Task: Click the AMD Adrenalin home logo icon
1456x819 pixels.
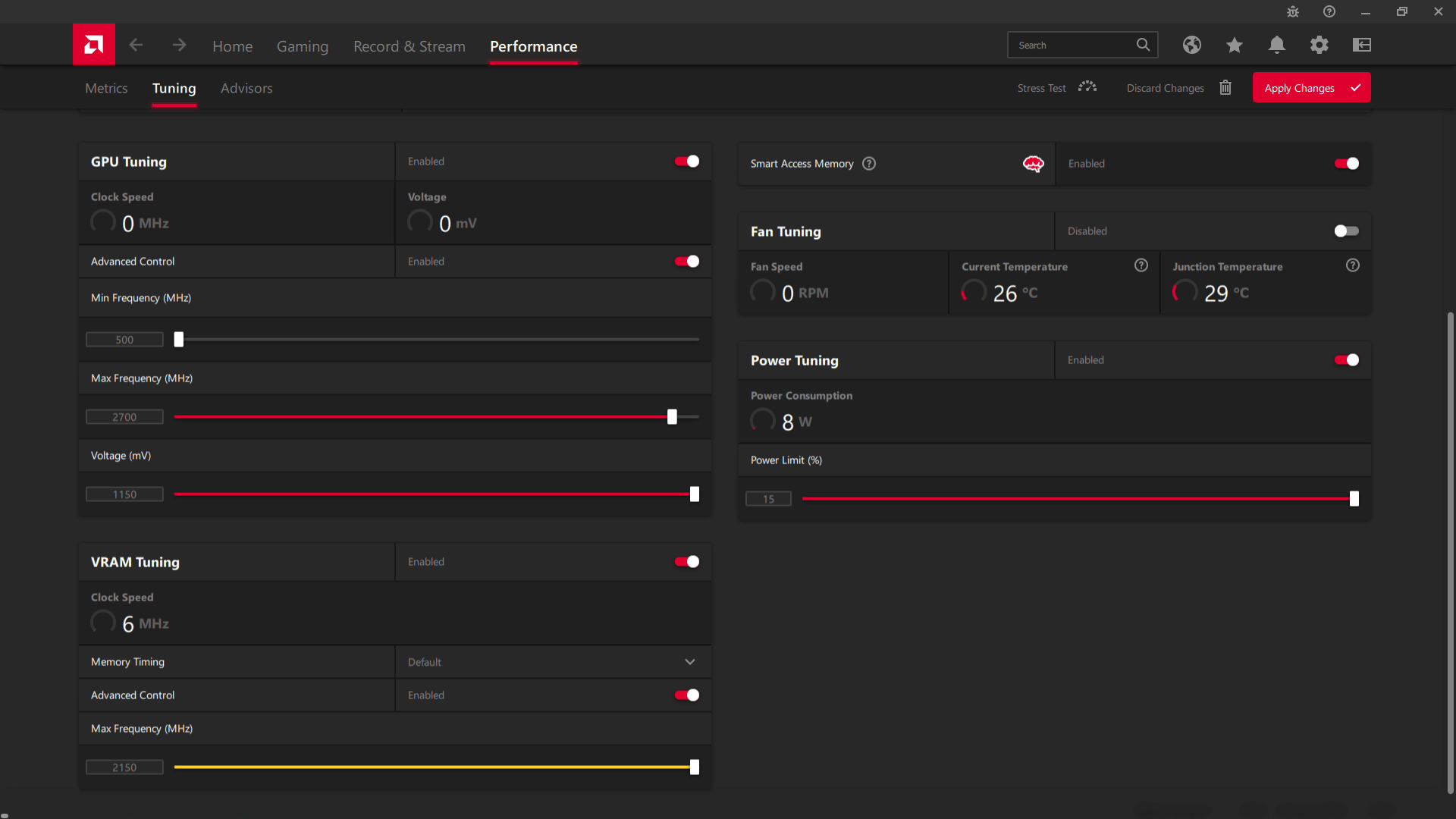Action: click(93, 45)
